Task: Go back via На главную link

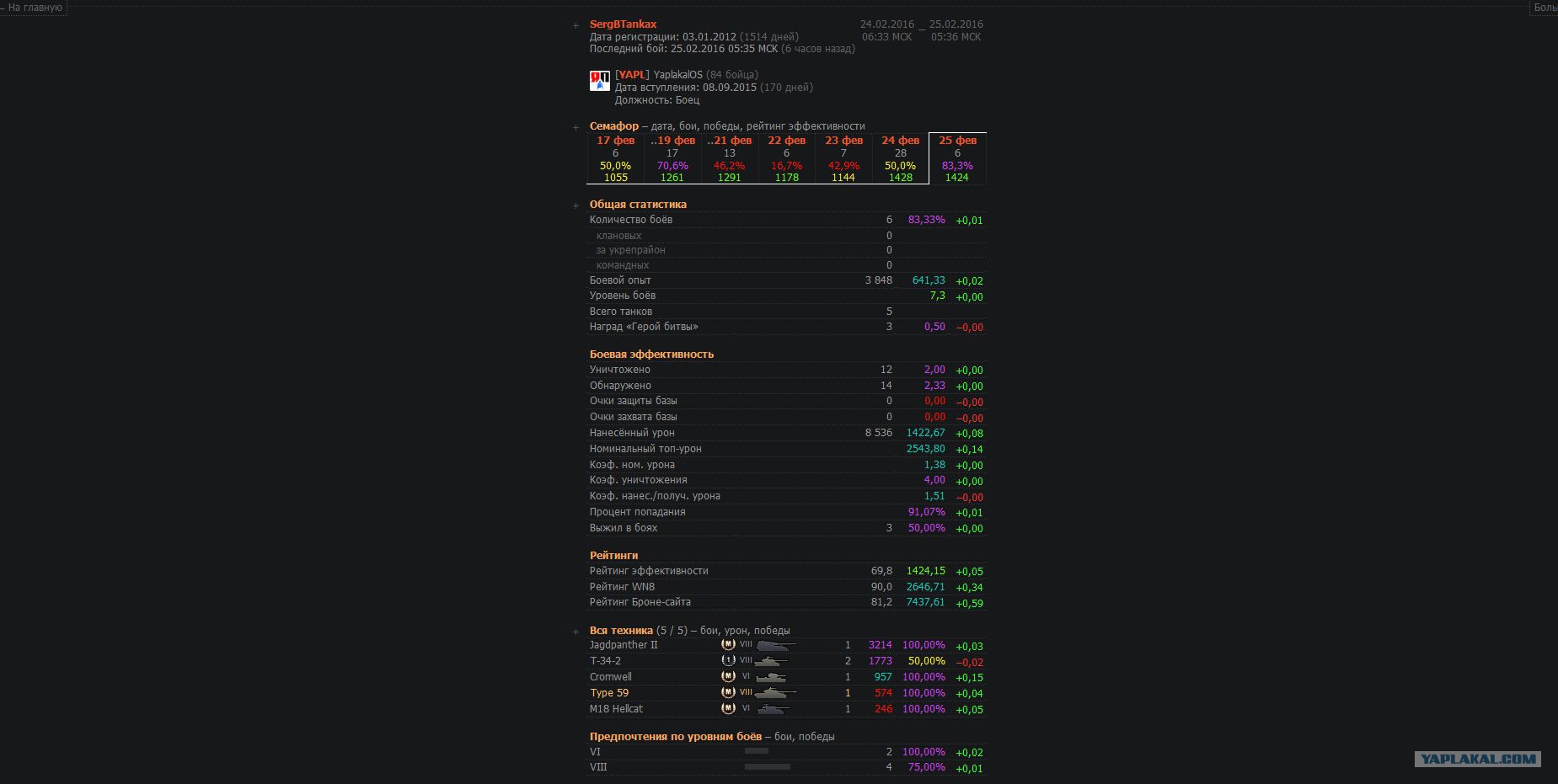Action: 35,8
